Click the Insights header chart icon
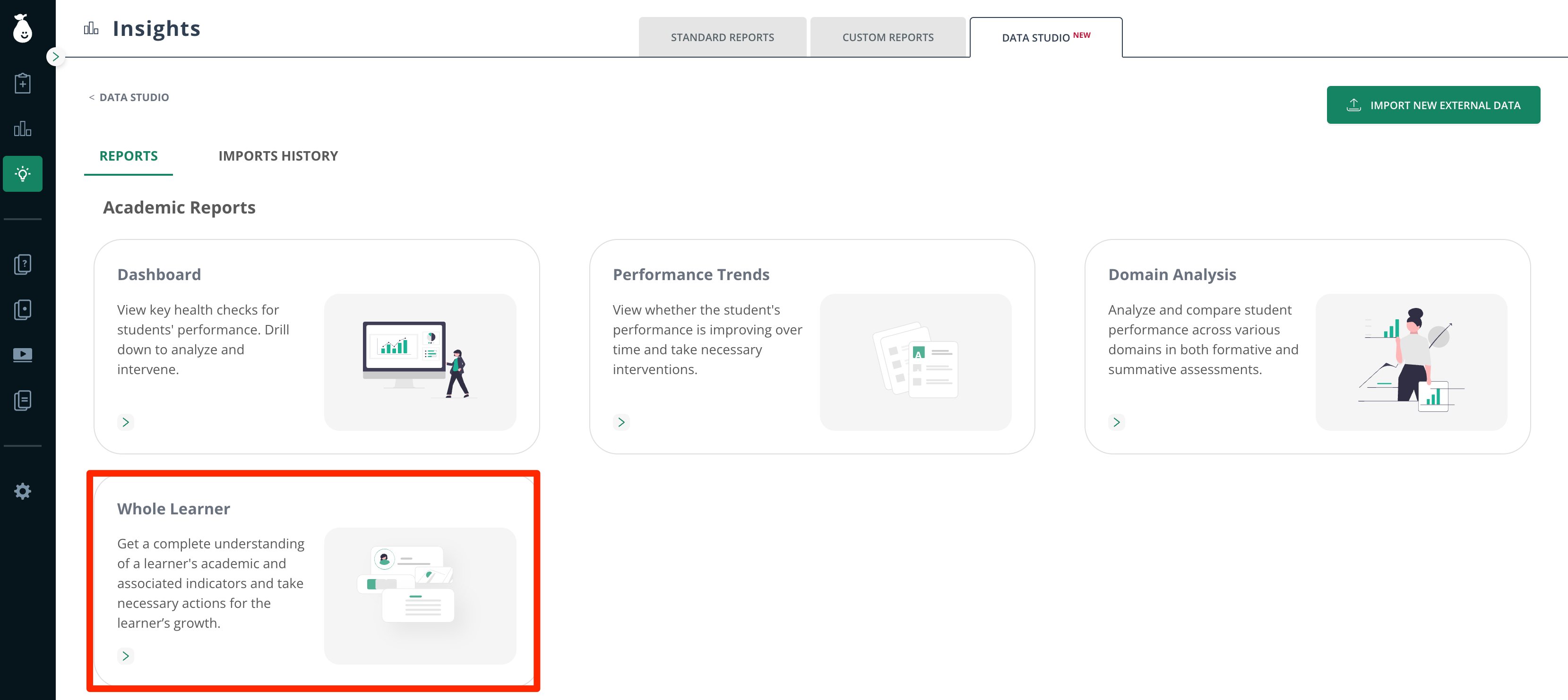The image size is (1568, 700). coord(91,29)
